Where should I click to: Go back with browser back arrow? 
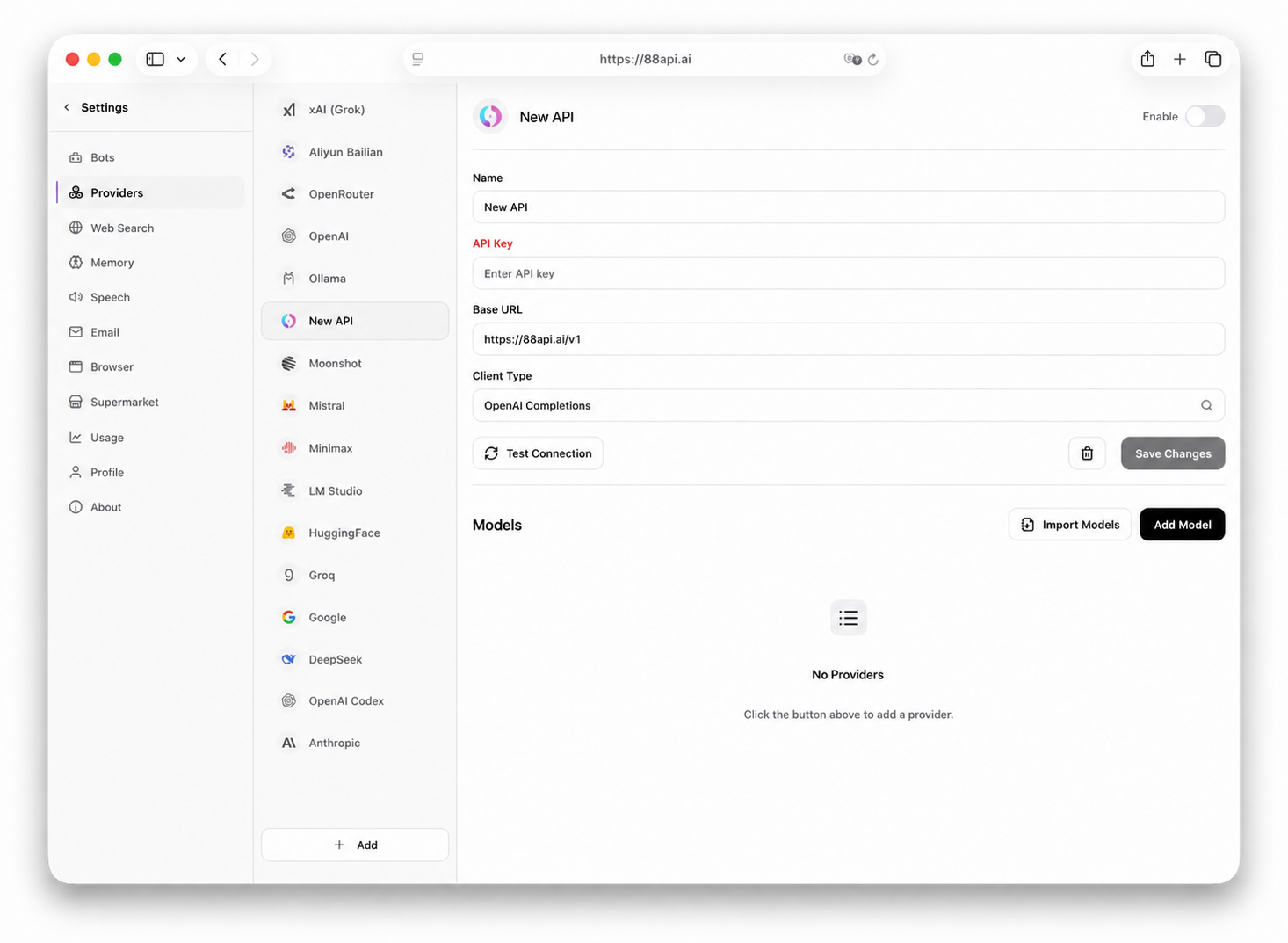click(x=223, y=59)
